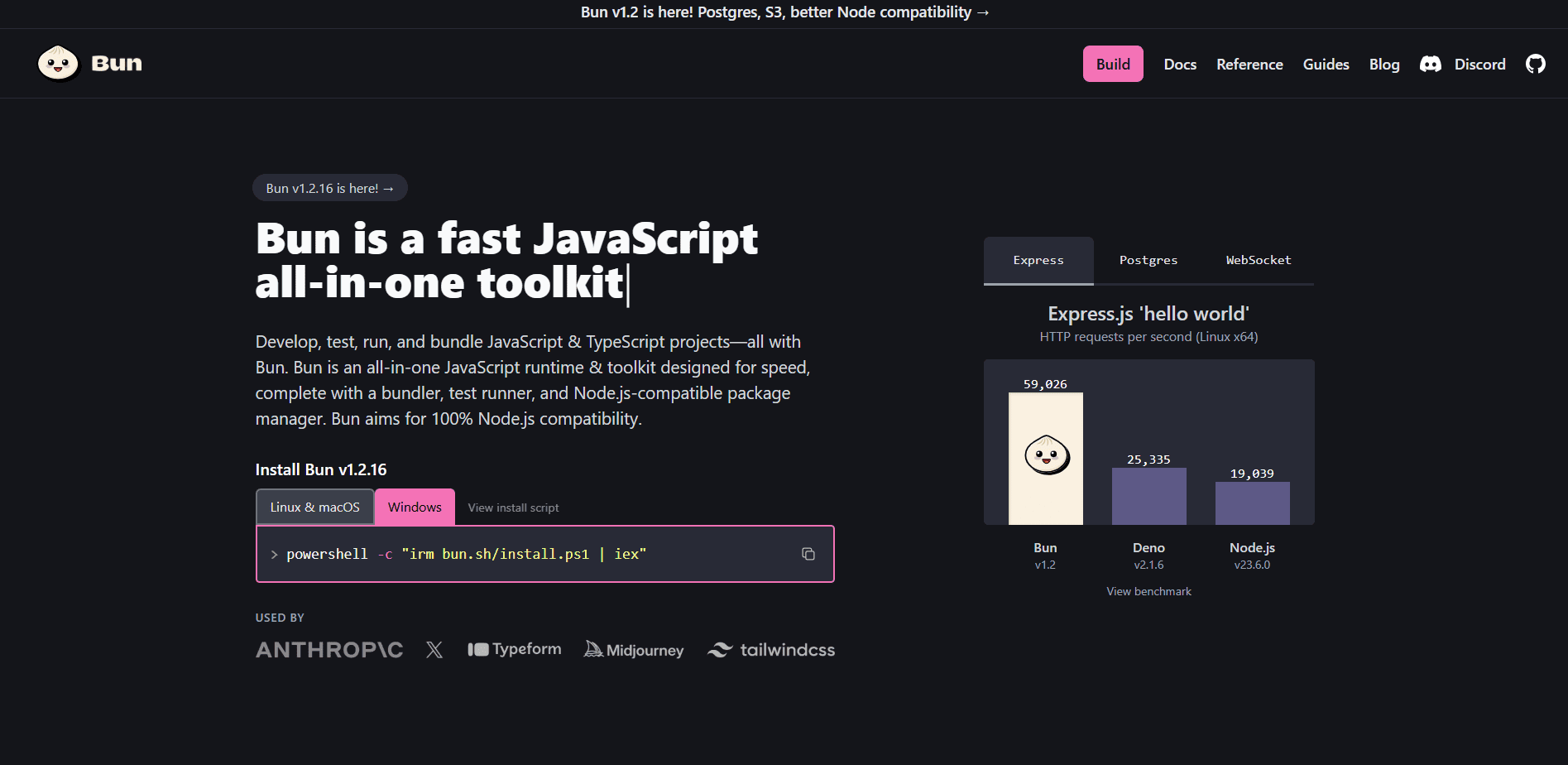Screen dimensions: 1568x765
Task: Switch to the Postgres benchmark tab
Action: pyautogui.click(x=1148, y=260)
